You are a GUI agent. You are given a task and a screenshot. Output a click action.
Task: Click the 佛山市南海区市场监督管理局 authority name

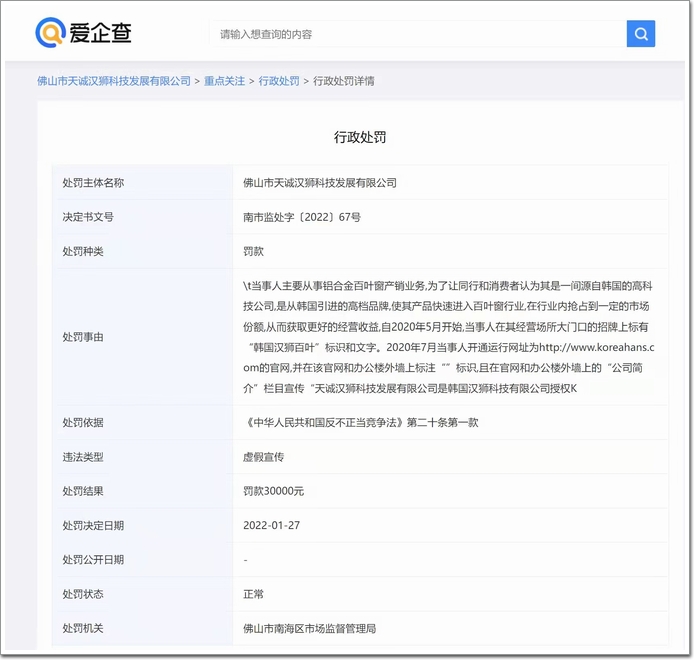(x=309, y=628)
